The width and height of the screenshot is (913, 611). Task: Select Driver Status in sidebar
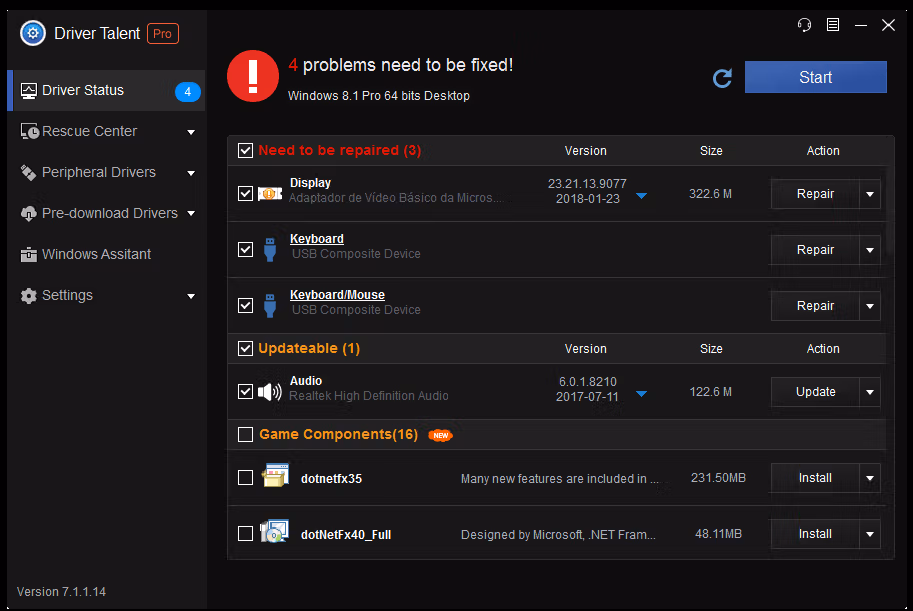click(107, 91)
